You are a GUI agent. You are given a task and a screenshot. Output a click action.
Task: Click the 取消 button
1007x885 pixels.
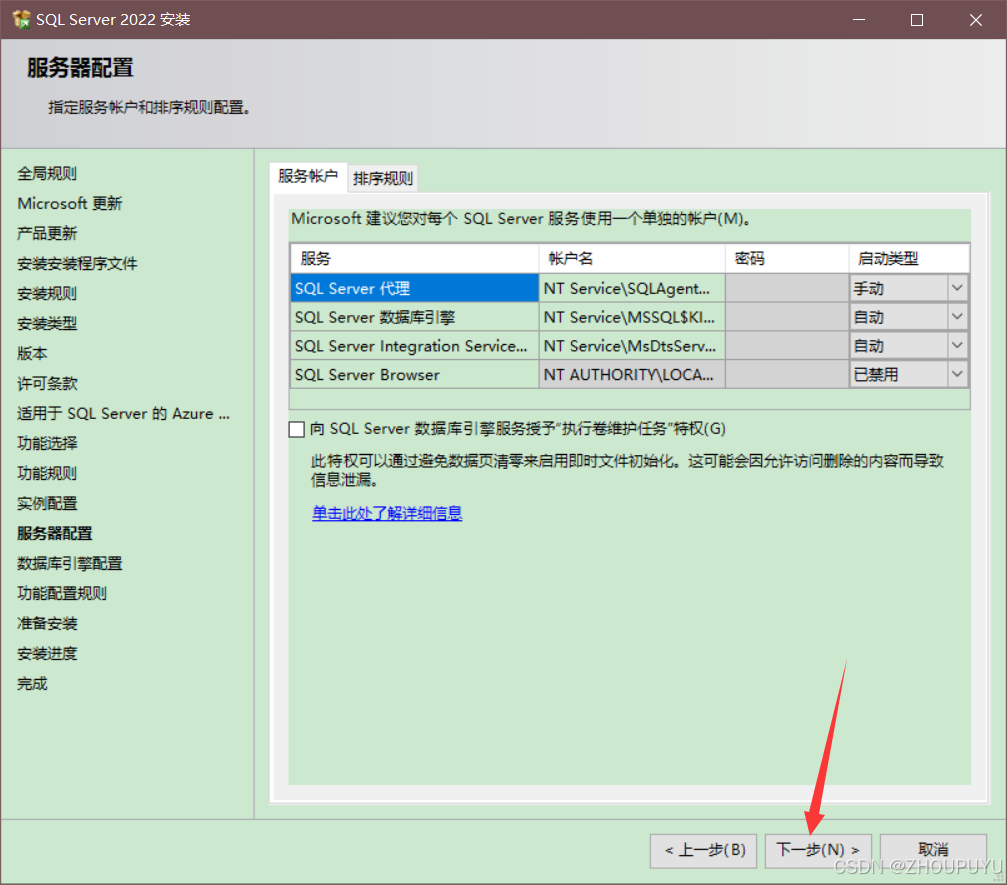(931, 851)
